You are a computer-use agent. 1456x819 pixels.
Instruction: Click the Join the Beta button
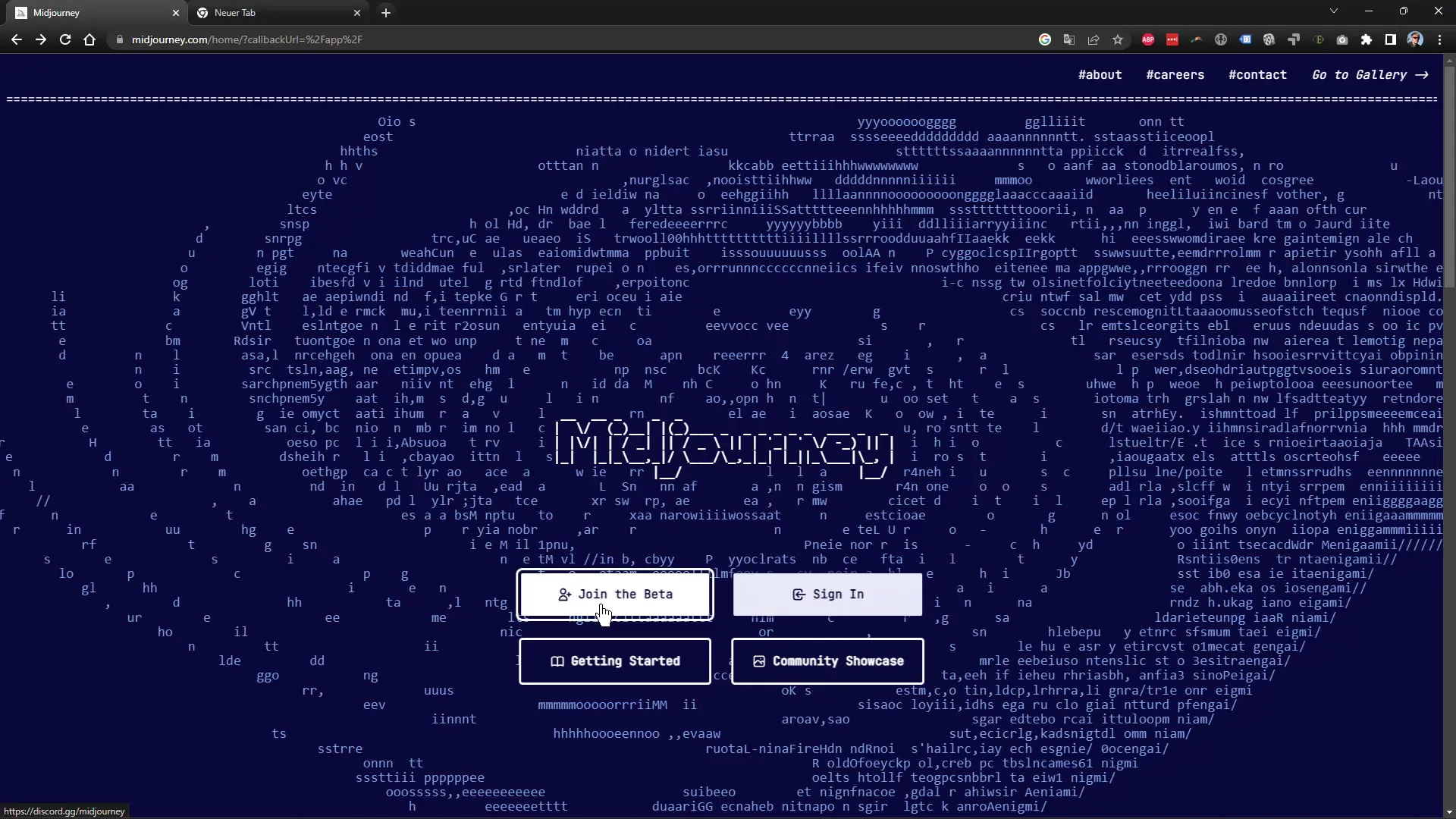pos(615,595)
